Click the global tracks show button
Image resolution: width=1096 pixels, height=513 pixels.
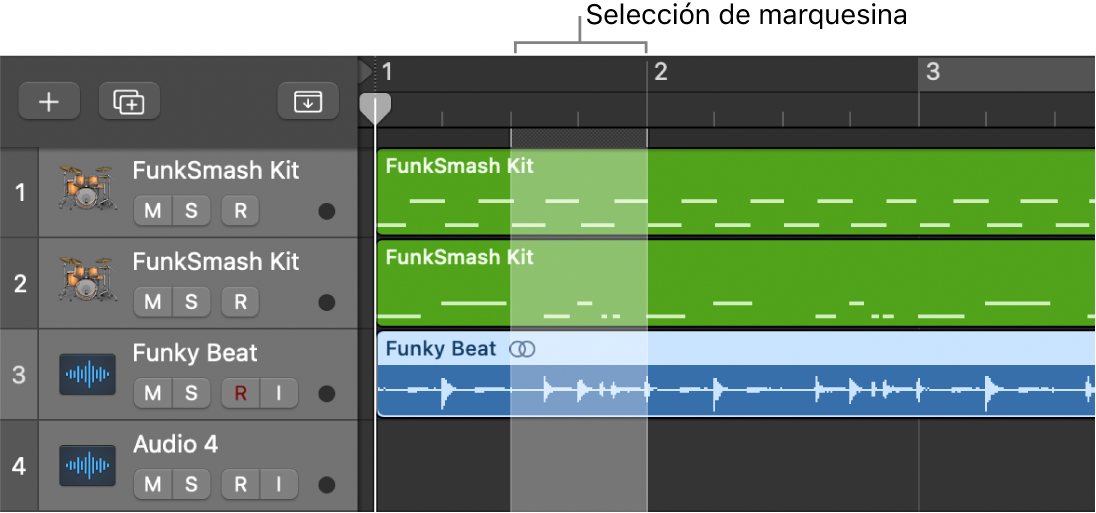coord(307,102)
